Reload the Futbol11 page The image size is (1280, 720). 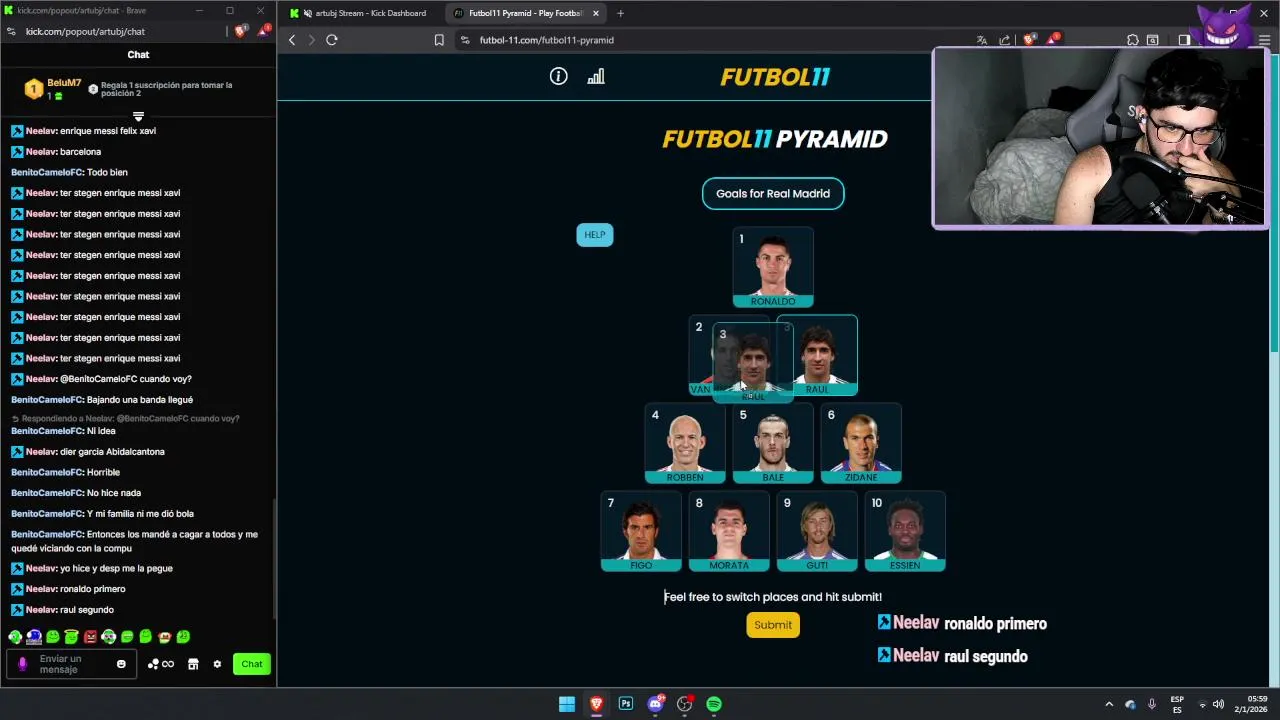click(332, 40)
